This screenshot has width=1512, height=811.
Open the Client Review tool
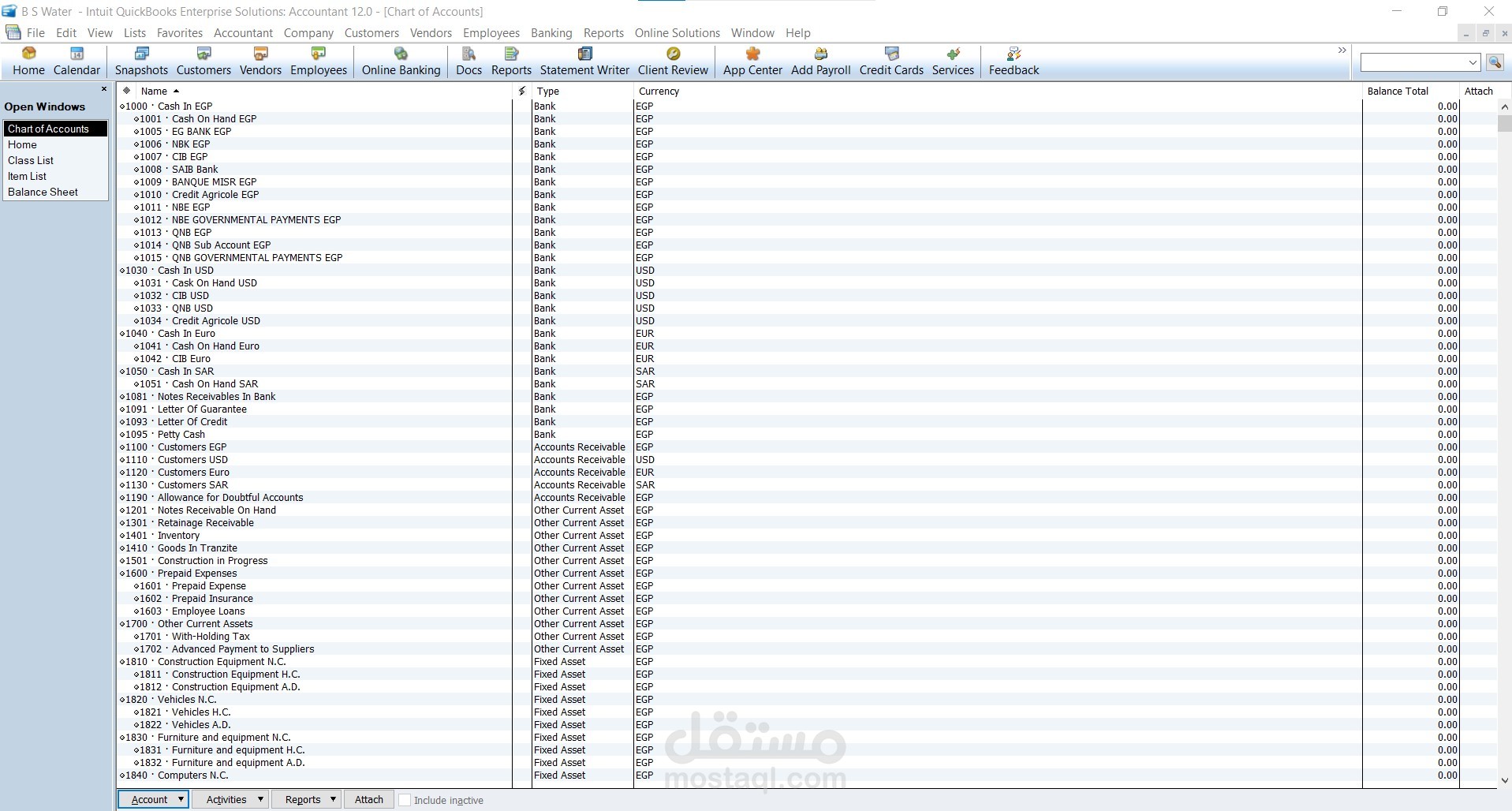pos(673,62)
